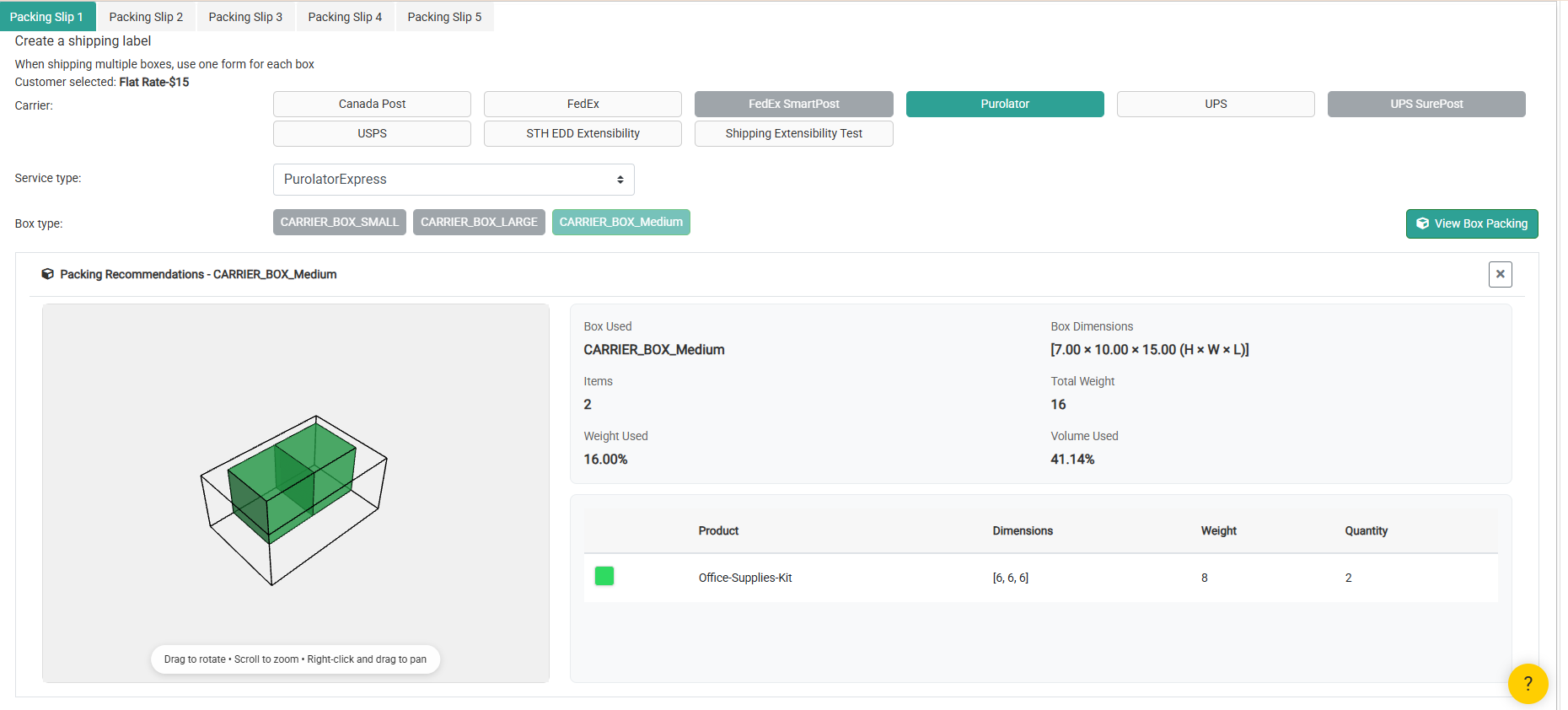Switch to Packing Slip 1 tab

coord(47,17)
